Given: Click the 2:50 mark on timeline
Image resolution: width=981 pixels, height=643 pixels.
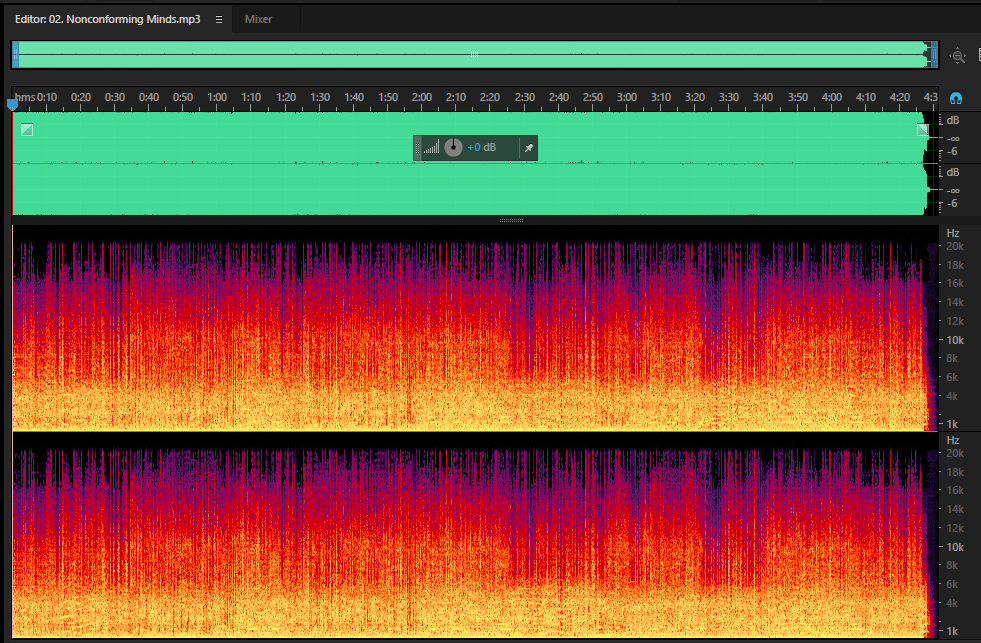Looking at the screenshot, I should [x=592, y=97].
